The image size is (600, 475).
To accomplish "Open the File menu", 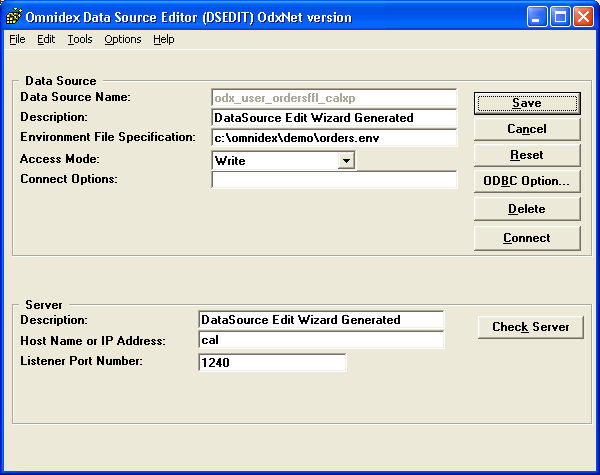I will 17,39.
